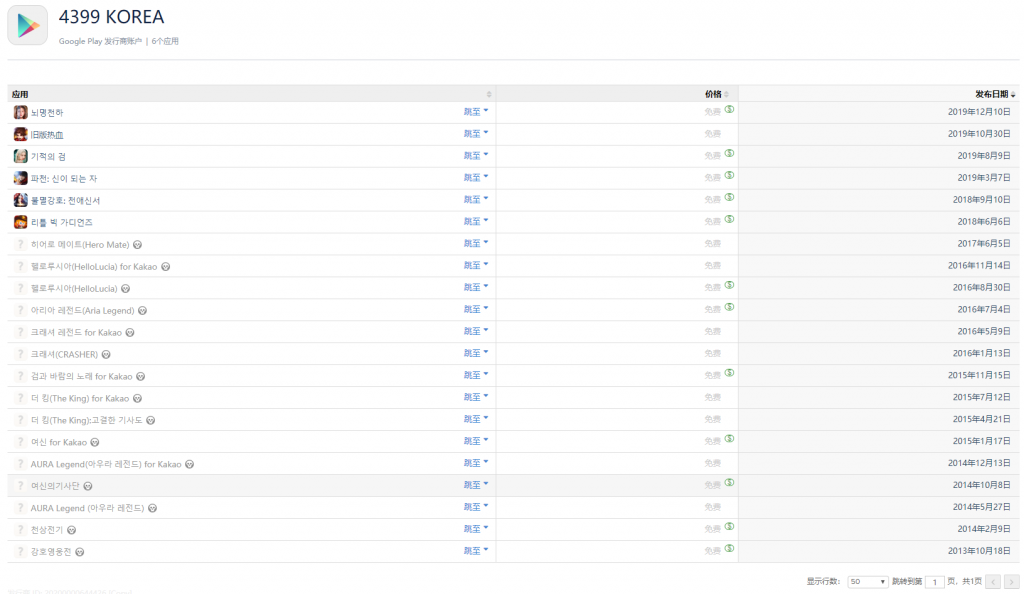Go to next page with right arrow
1024x594 pixels.
click(x=1011, y=581)
